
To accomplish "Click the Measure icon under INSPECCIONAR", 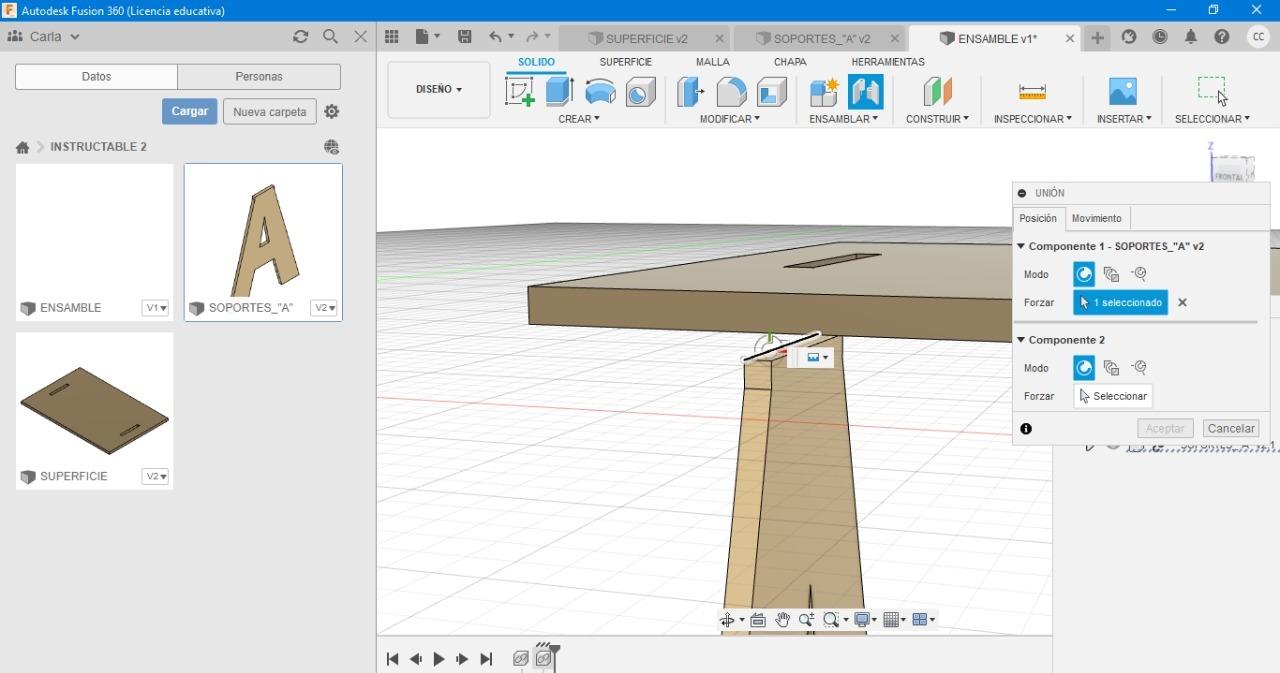I will [x=1032, y=92].
